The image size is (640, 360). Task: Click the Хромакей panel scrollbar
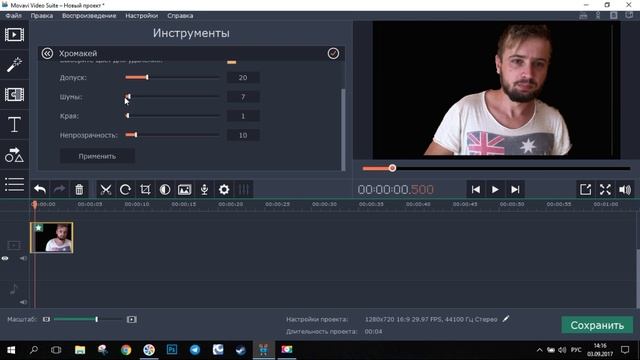(343, 129)
